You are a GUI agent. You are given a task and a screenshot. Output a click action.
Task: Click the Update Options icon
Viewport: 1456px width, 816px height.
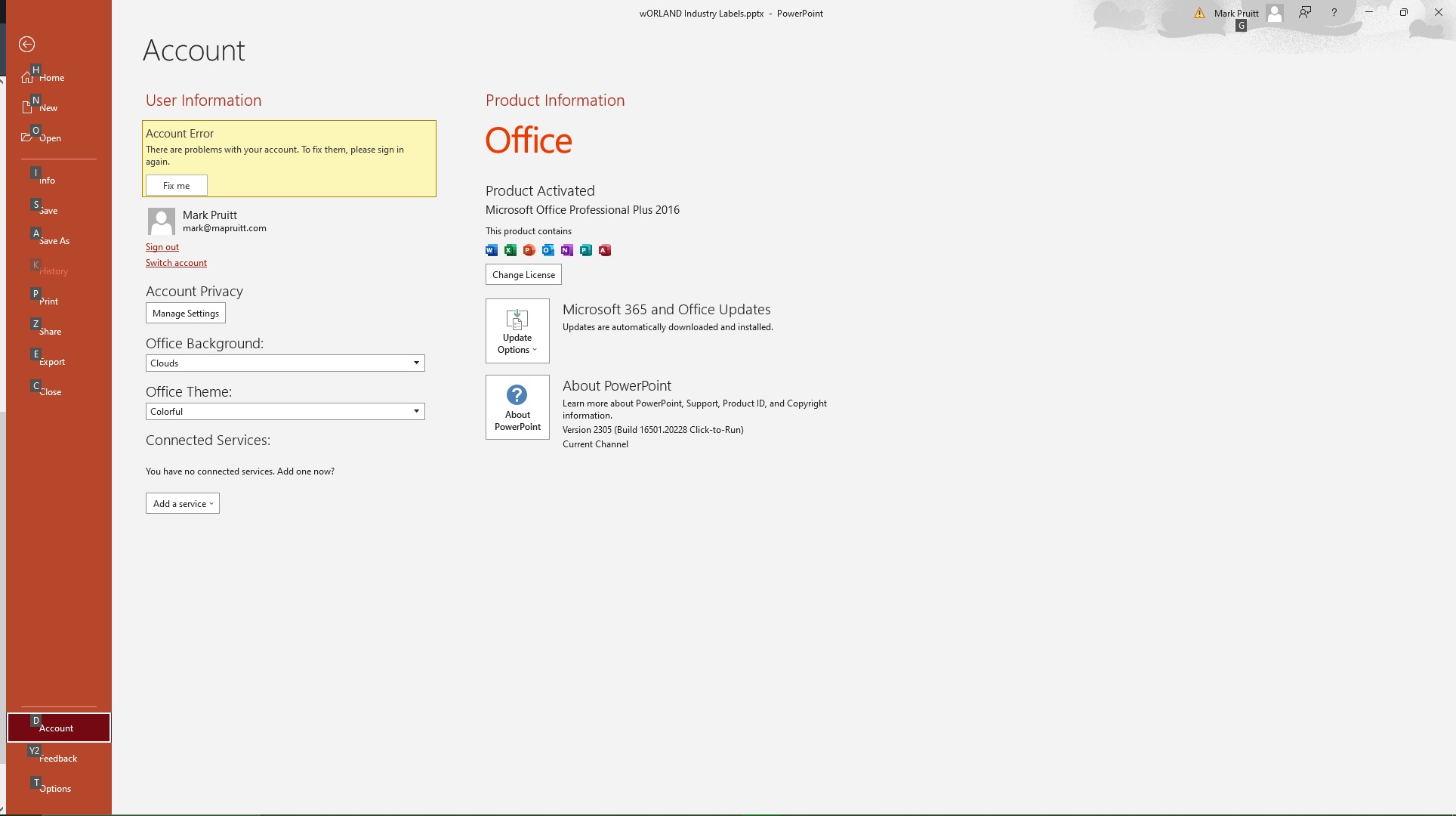click(x=517, y=319)
